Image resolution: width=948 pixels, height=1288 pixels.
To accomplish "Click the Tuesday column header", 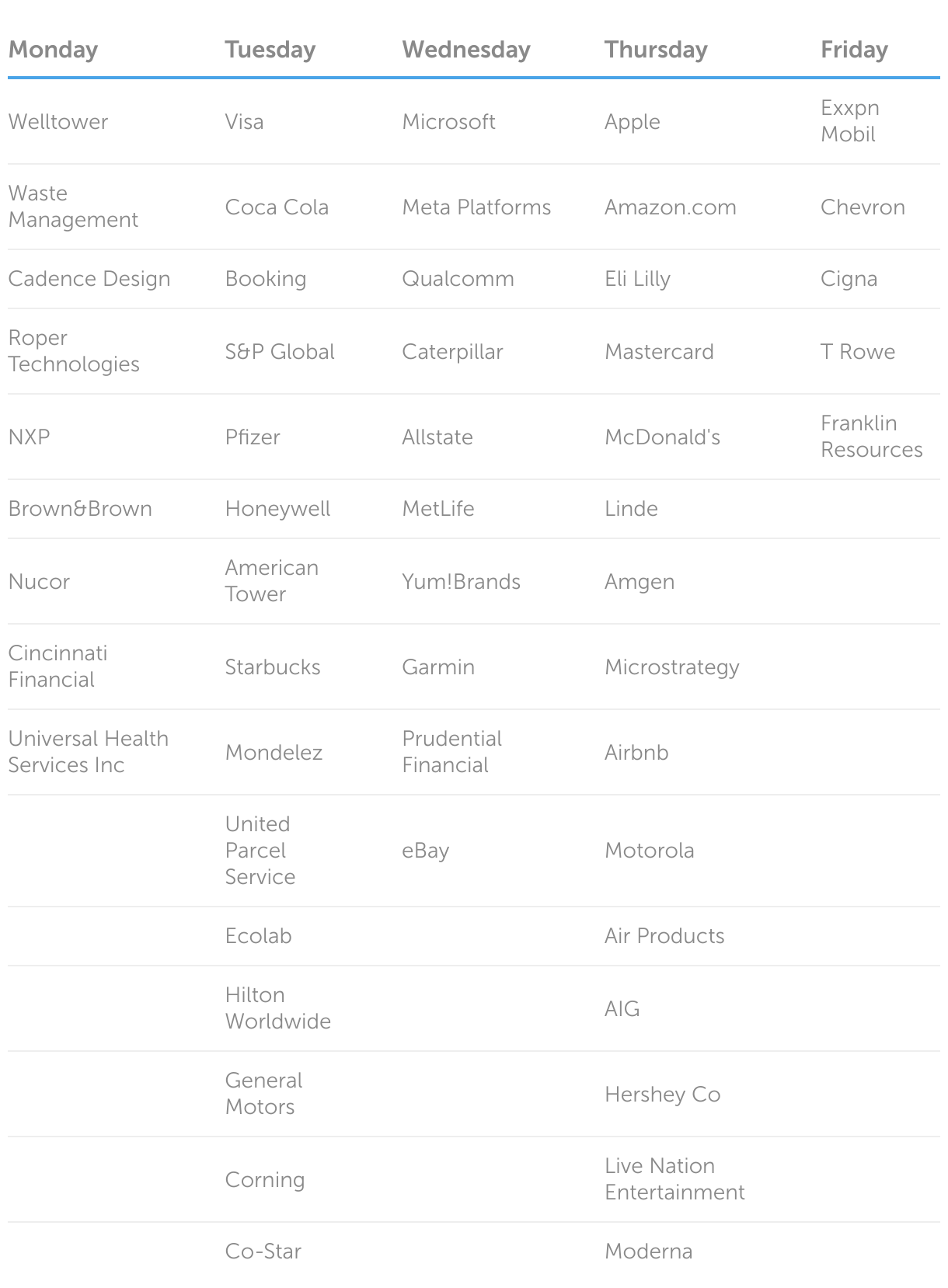I will click(270, 50).
